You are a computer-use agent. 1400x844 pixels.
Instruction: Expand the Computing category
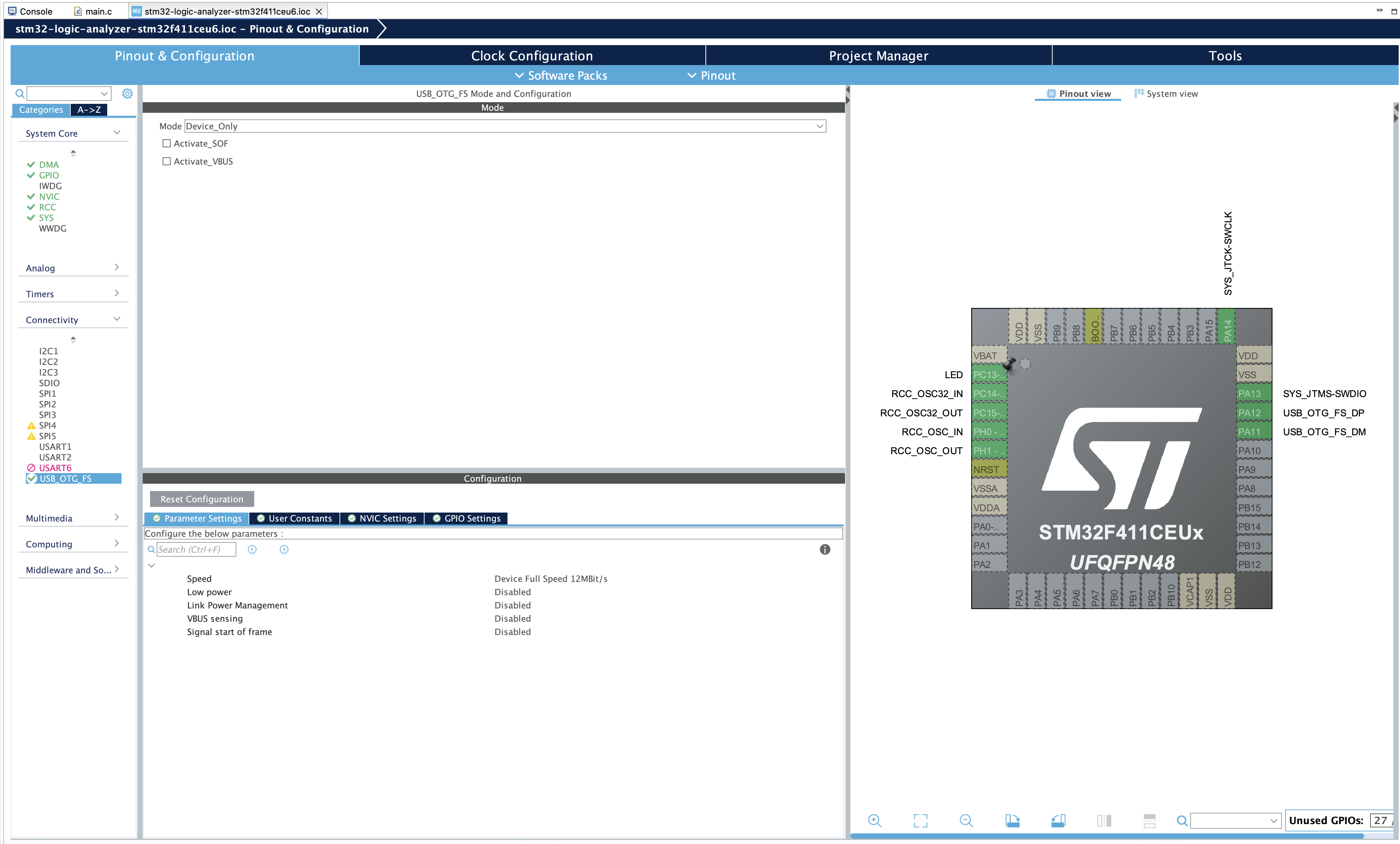[117, 543]
